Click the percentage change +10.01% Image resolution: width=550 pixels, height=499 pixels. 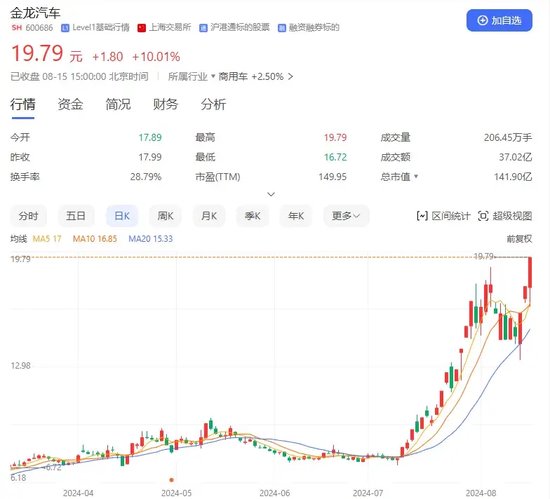tap(156, 57)
